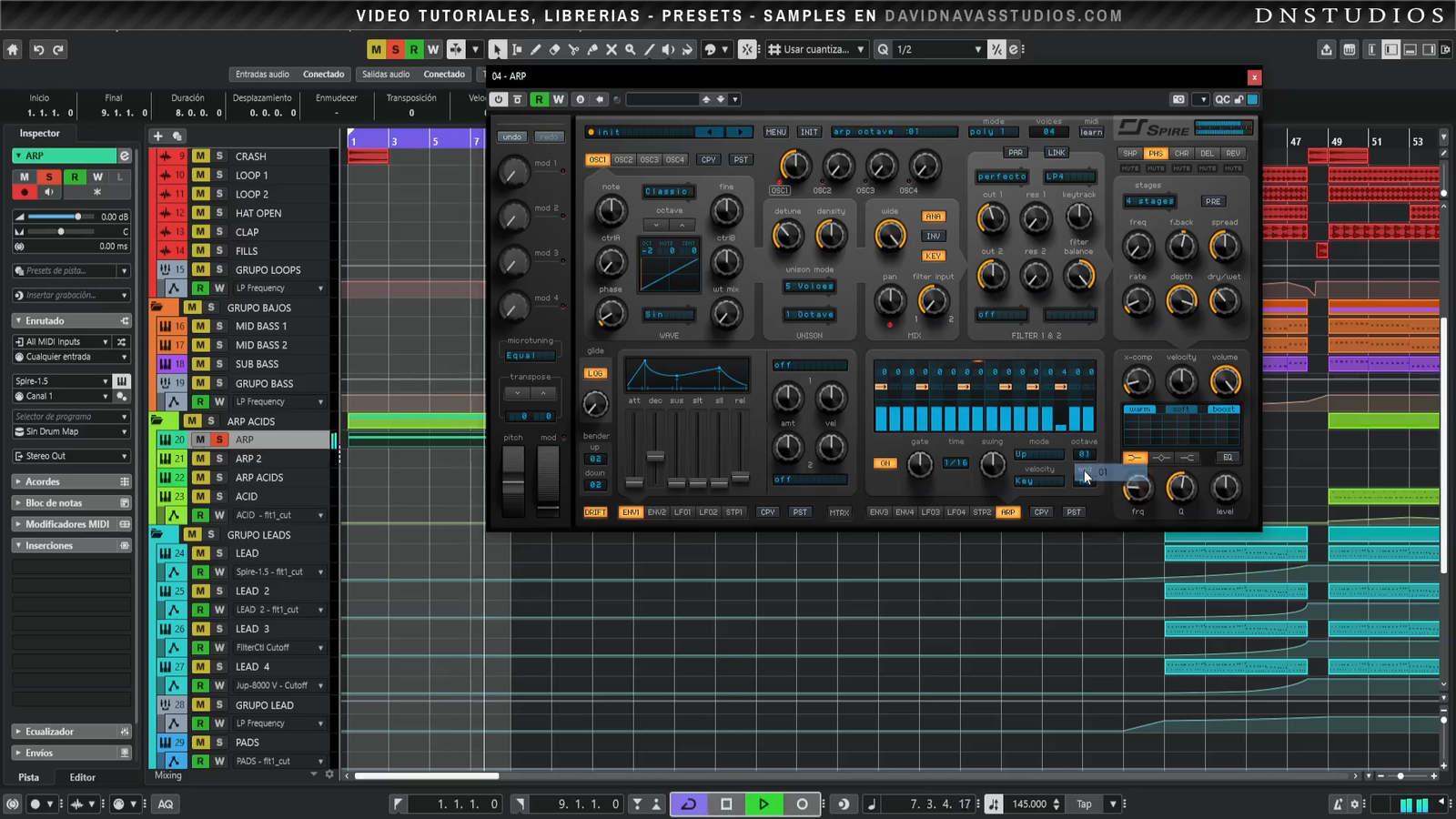Screen dimensions: 1456x819
Task: Click the Home icon at top left
Action: [13, 49]
